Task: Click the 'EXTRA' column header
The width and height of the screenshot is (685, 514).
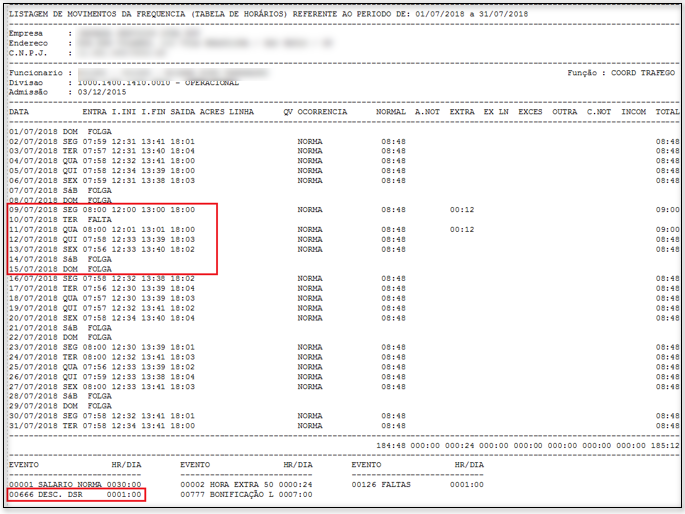Action: (x=462, y=112)
